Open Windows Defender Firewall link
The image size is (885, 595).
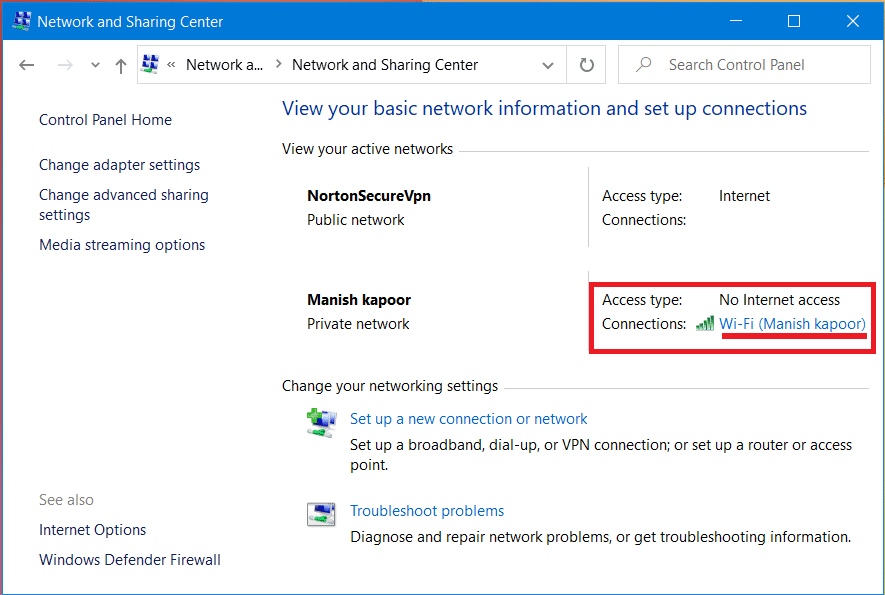click(x=130, y=560)
